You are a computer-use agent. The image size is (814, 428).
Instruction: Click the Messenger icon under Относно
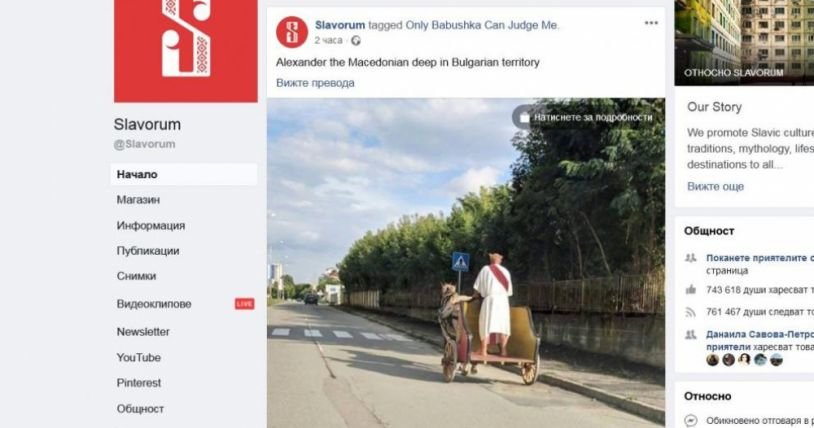pos(690,420)
